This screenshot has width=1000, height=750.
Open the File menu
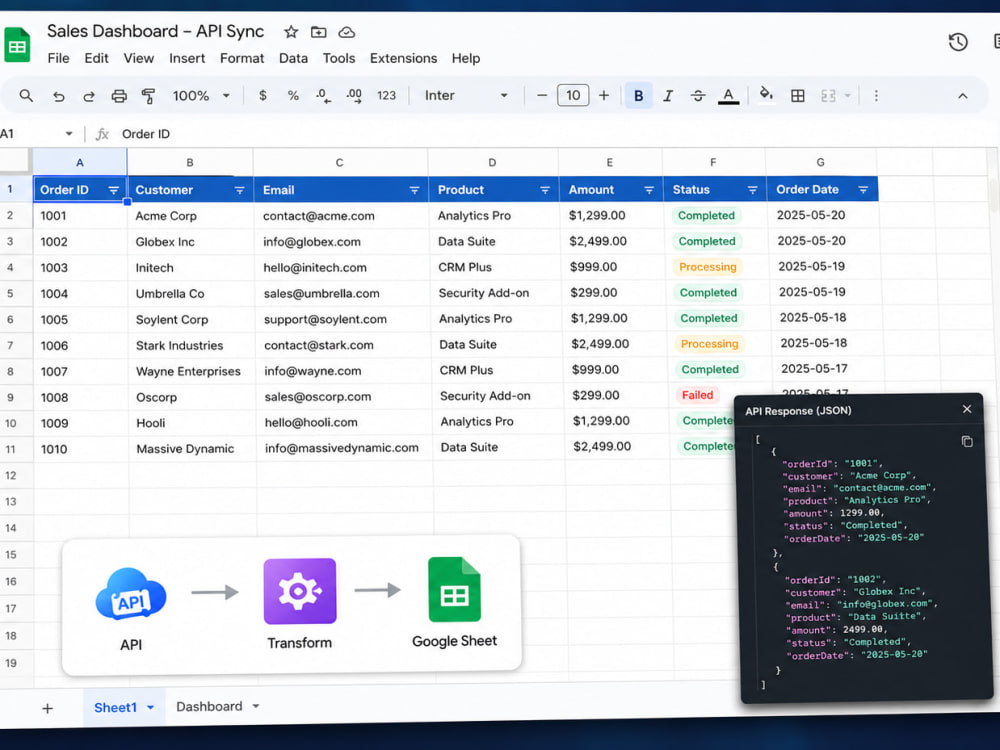(x=58, y=58)
